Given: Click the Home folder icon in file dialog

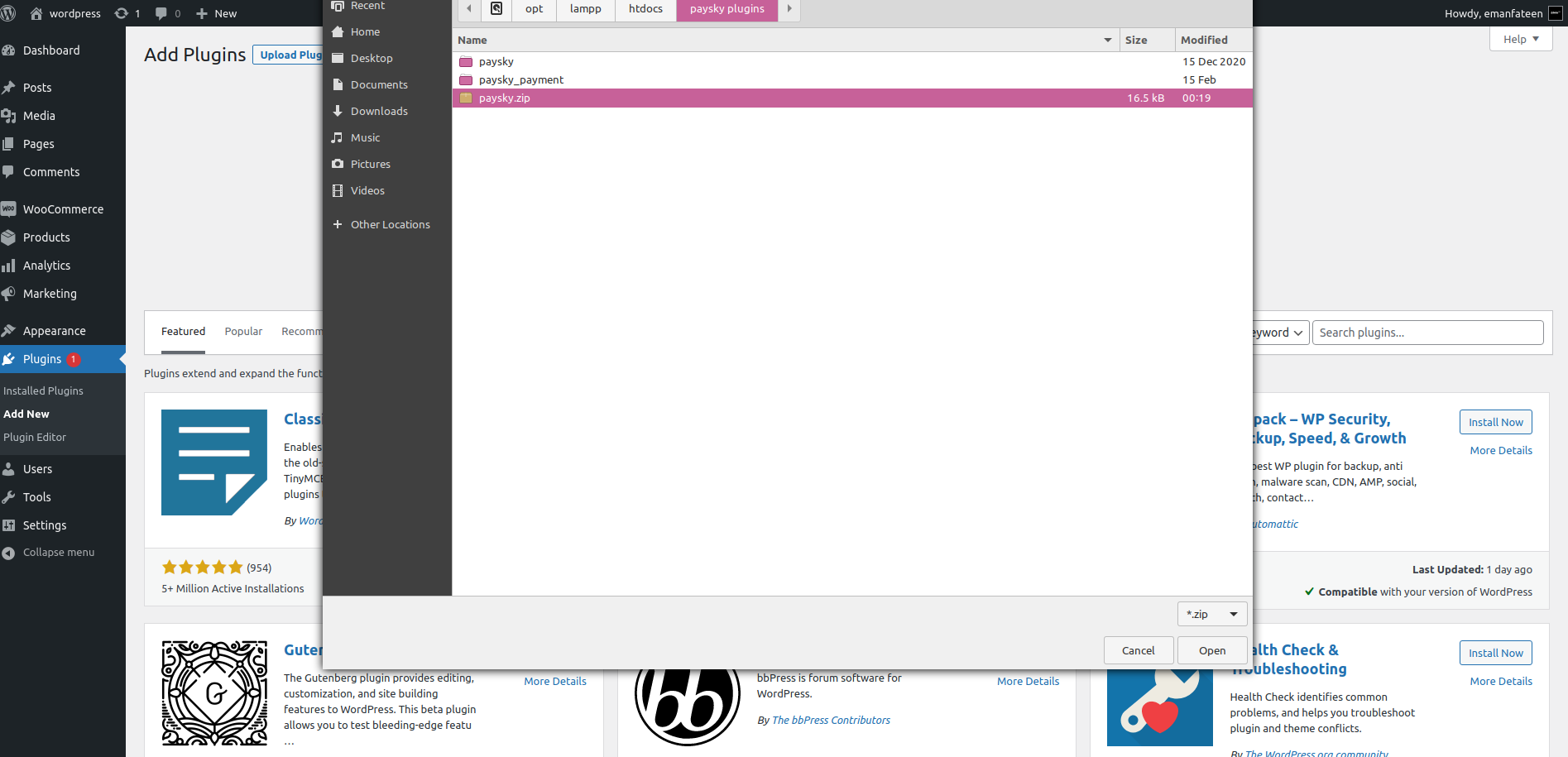Looking at the screenshot, I should 338,31.
